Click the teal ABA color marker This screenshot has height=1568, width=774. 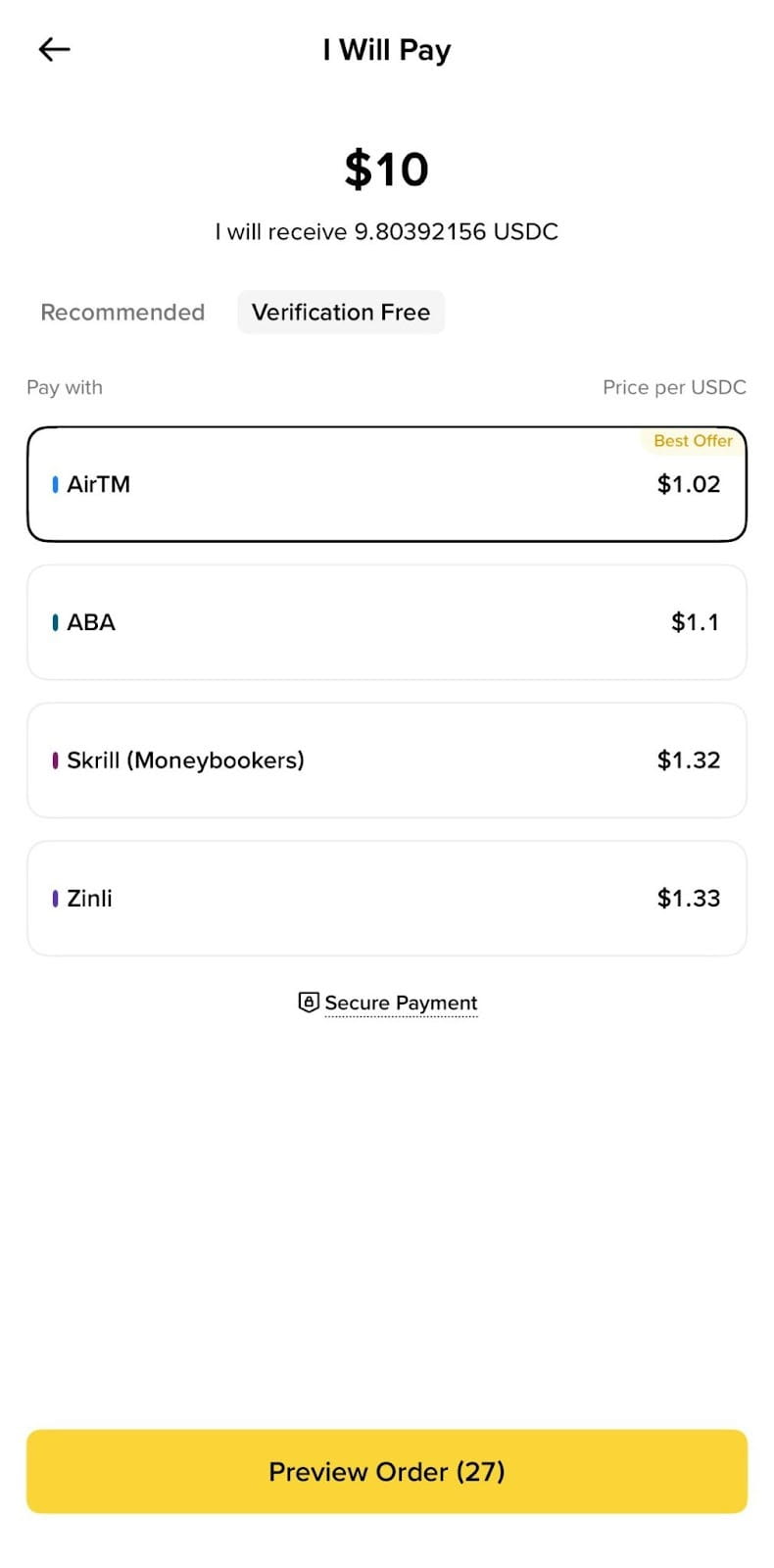(x=55, y=622)
